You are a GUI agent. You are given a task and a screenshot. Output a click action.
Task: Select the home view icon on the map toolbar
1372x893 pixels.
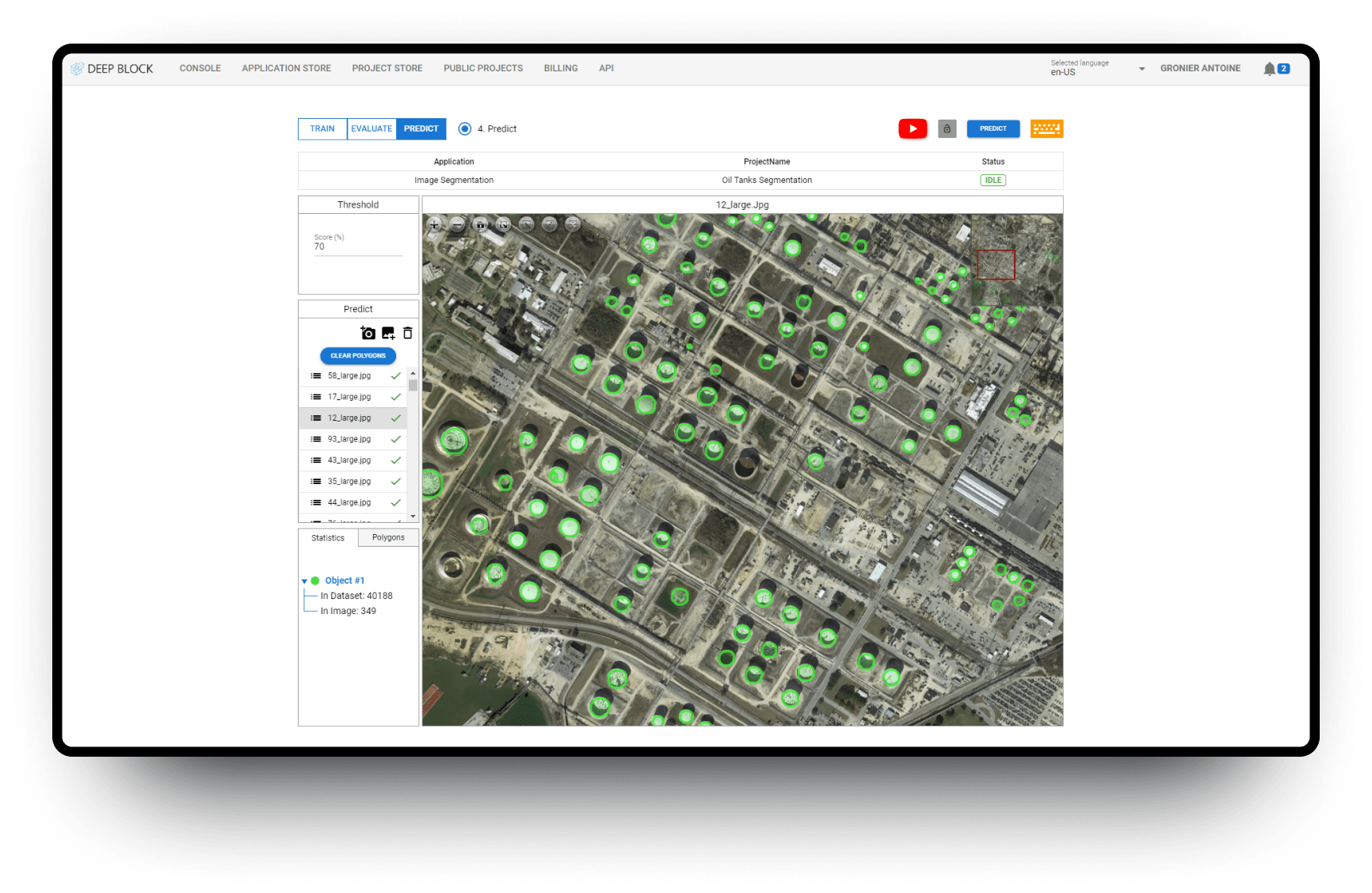click(480, 225)
